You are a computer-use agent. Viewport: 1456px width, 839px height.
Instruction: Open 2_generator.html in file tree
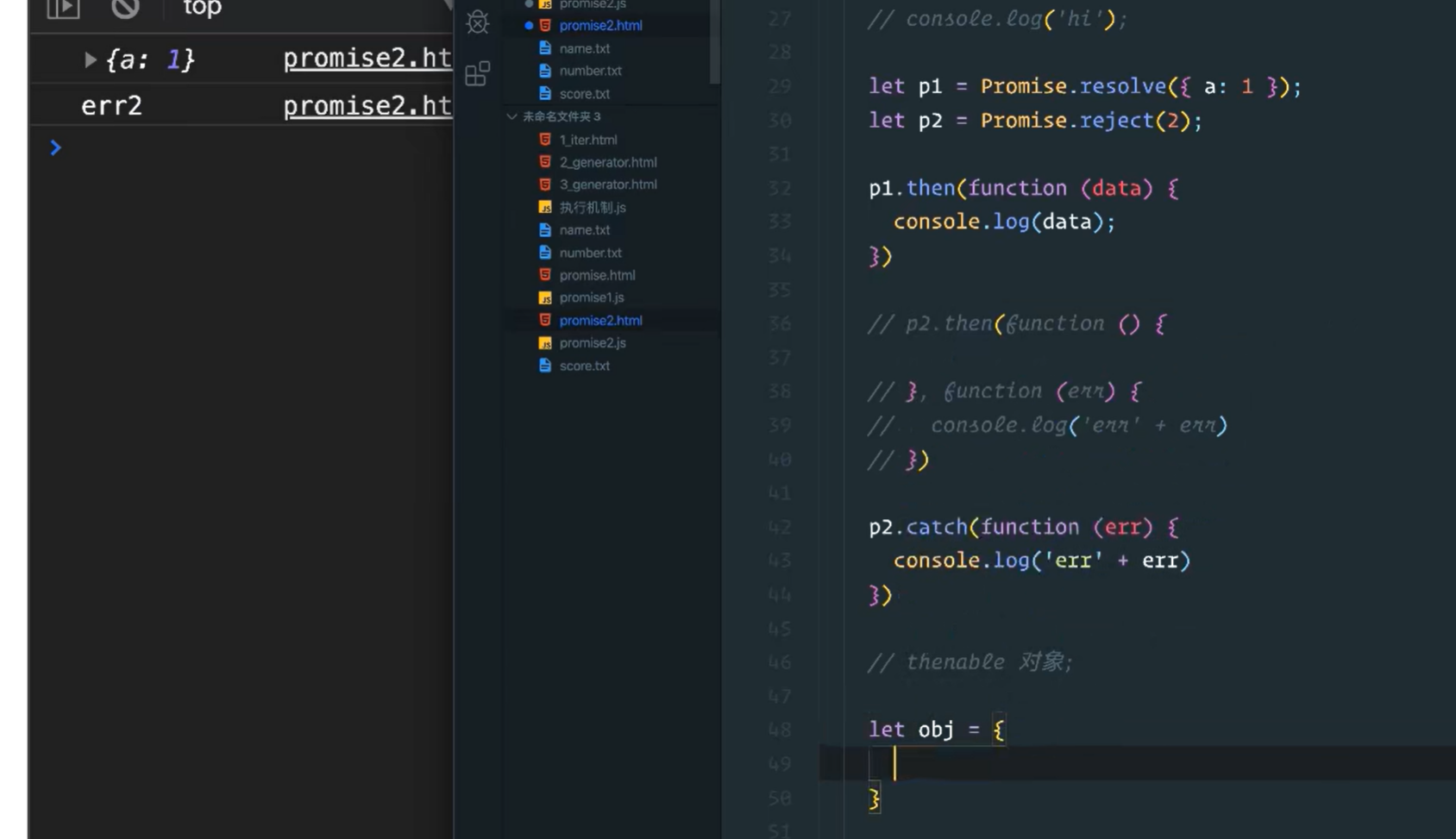[x=607, y=162]
